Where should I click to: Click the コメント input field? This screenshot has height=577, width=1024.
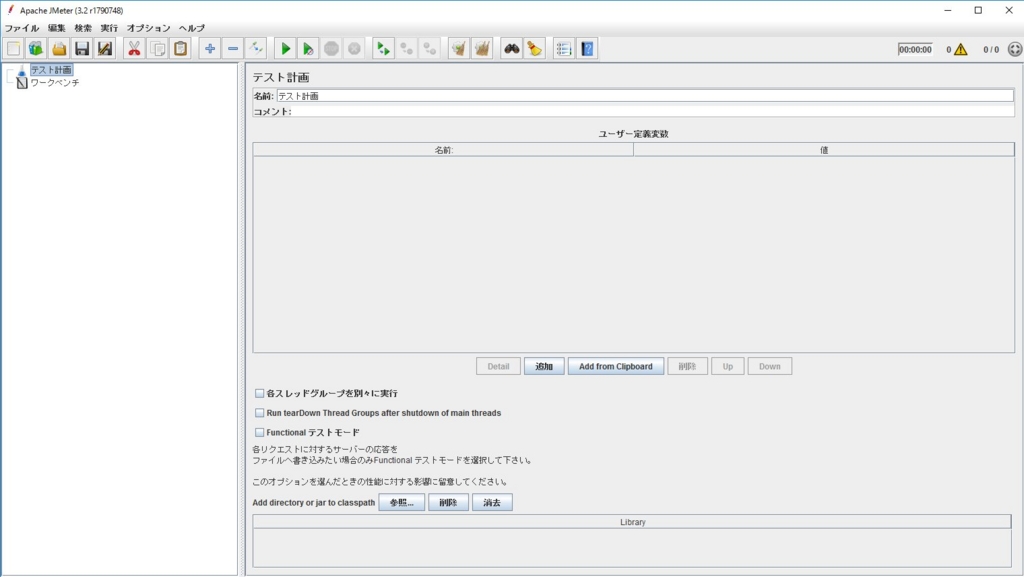coord(653,112)
